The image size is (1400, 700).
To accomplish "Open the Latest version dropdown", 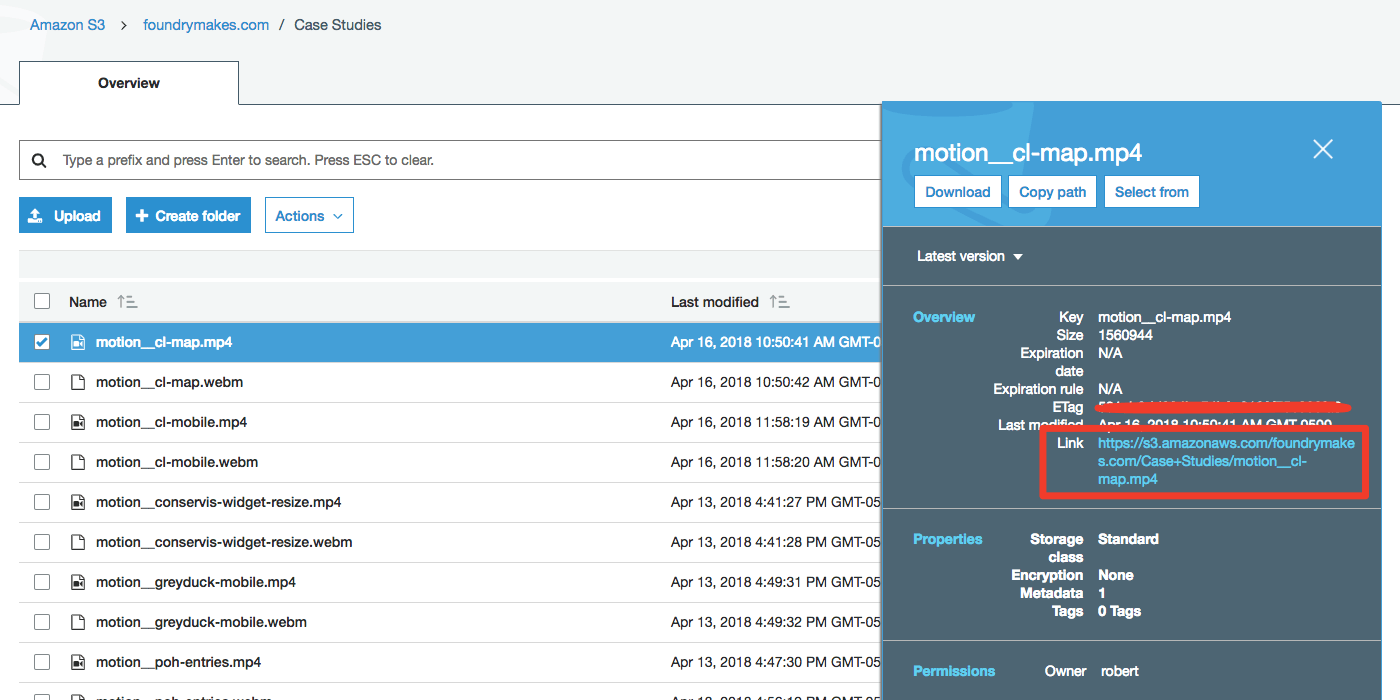I will pos(970,256).
